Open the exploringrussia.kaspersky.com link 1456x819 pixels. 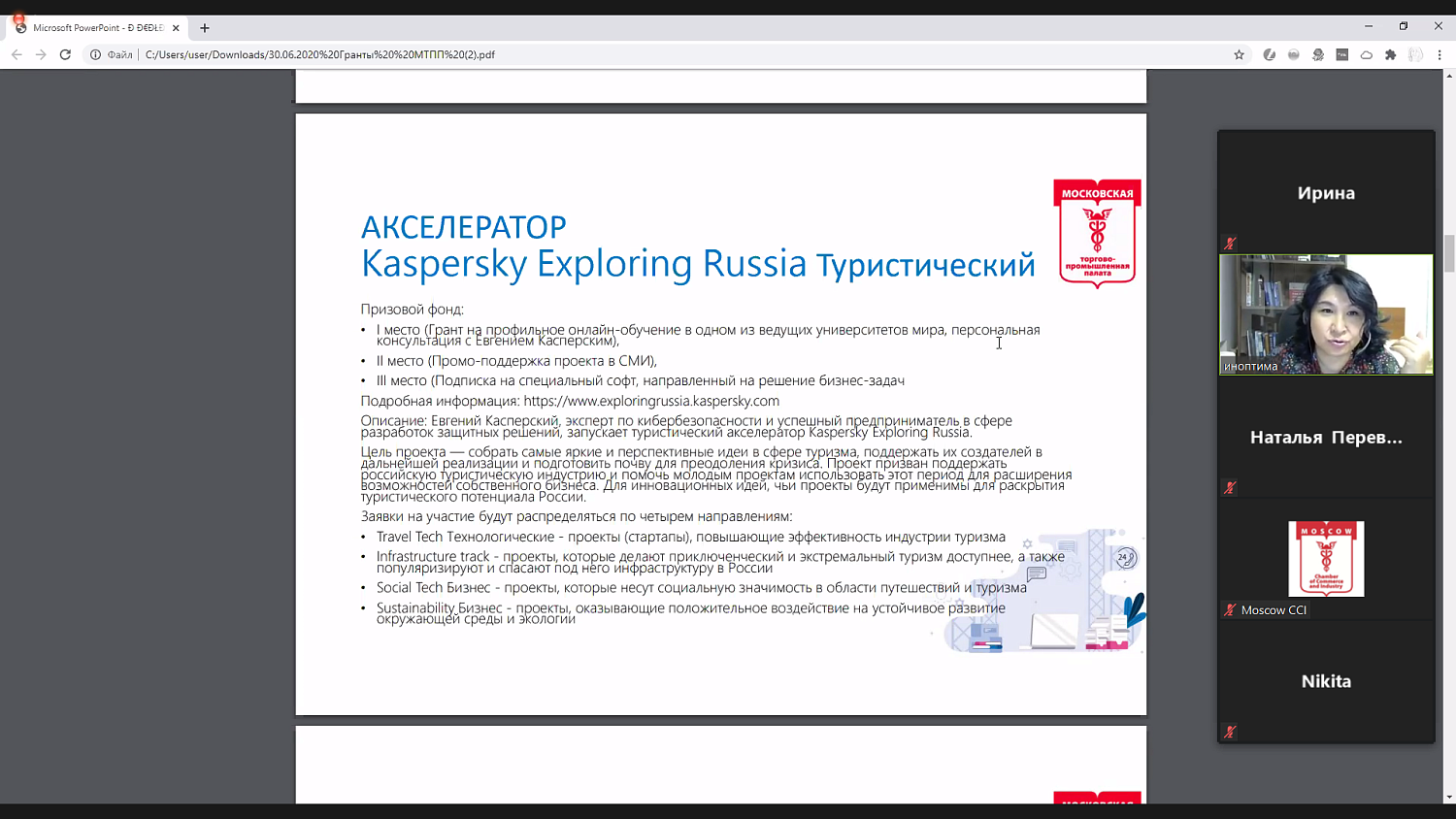pos(651,401)
